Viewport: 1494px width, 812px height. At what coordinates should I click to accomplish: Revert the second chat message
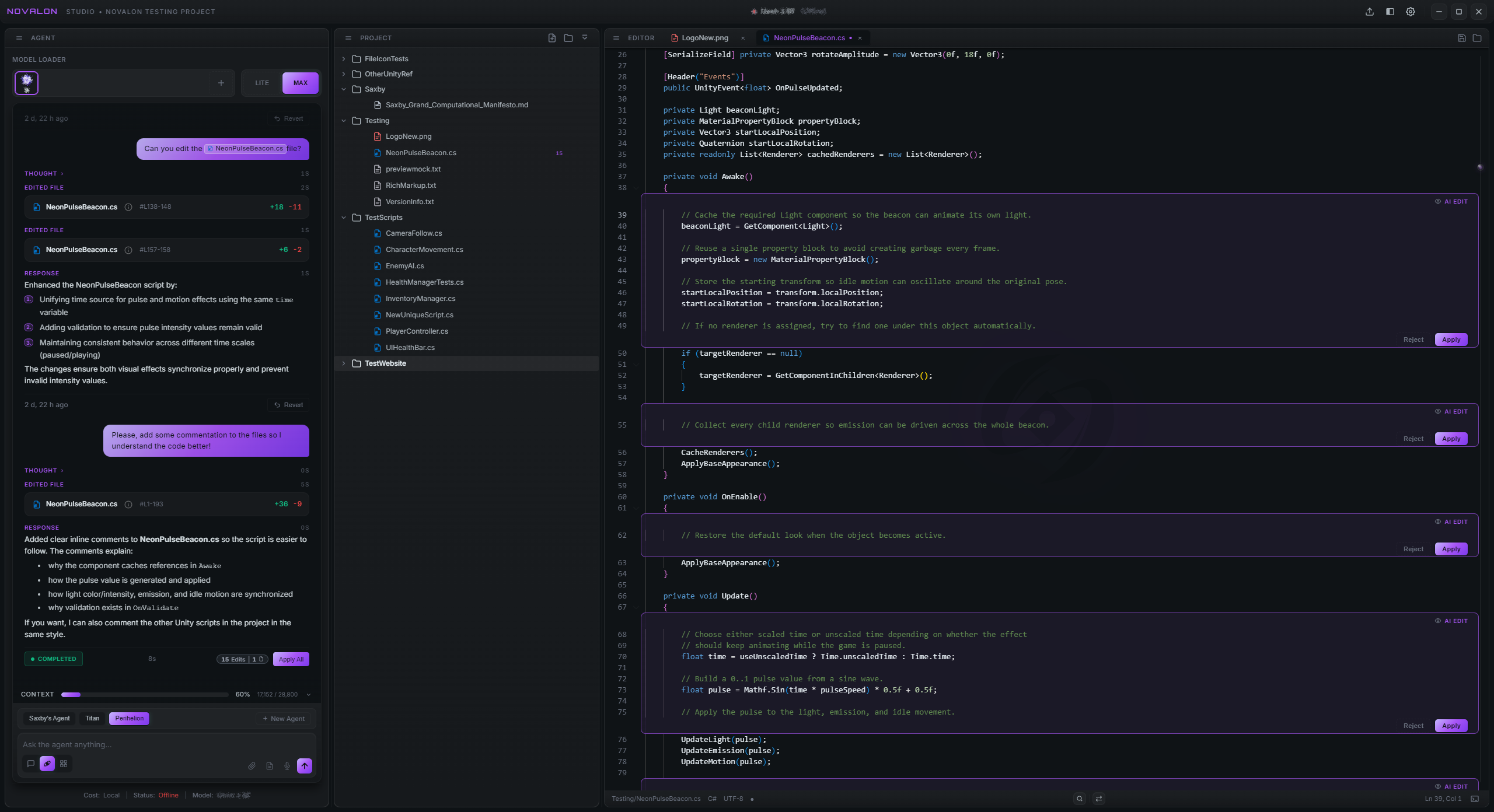pyautogui.click(x=289, y=405)
